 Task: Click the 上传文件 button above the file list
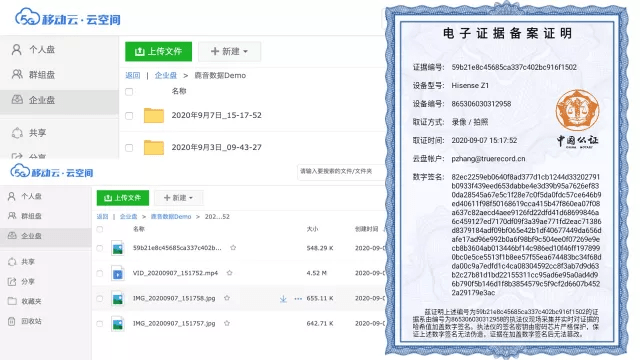pyautogui.click(x=123, y=198)
